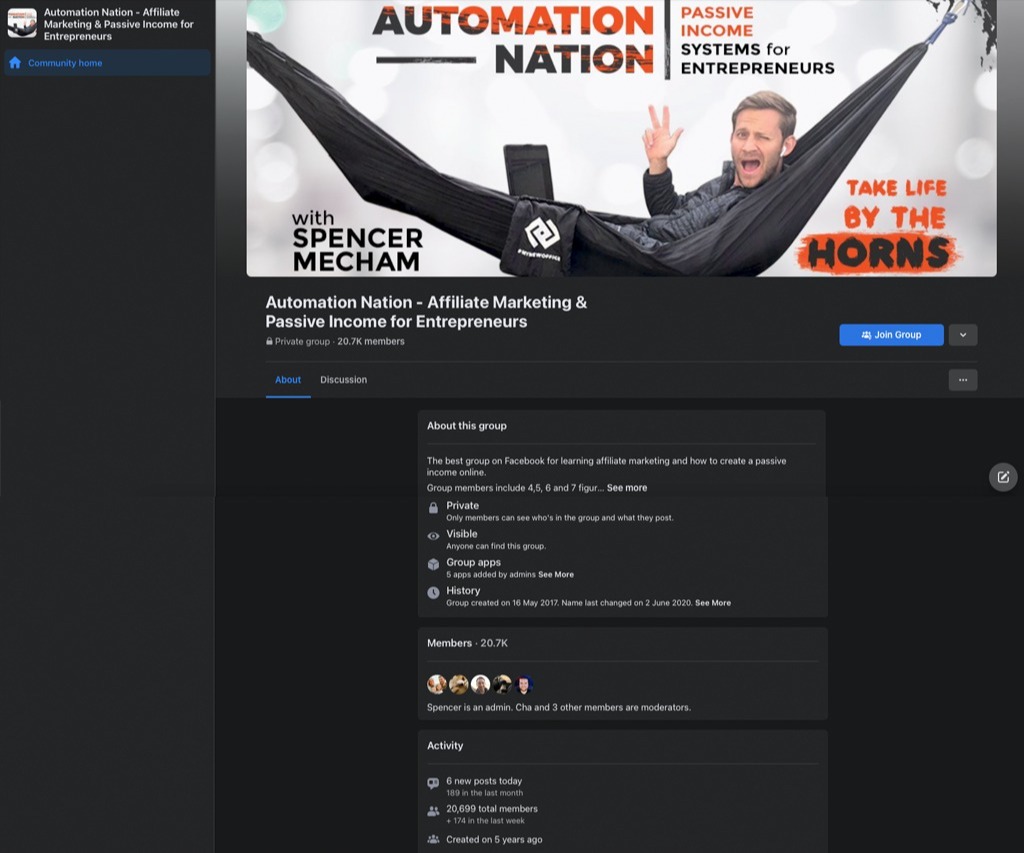Click 'Only members can see who's in the group' text
This screenshot has height=853, width=1024.
(x=560, y=518)
